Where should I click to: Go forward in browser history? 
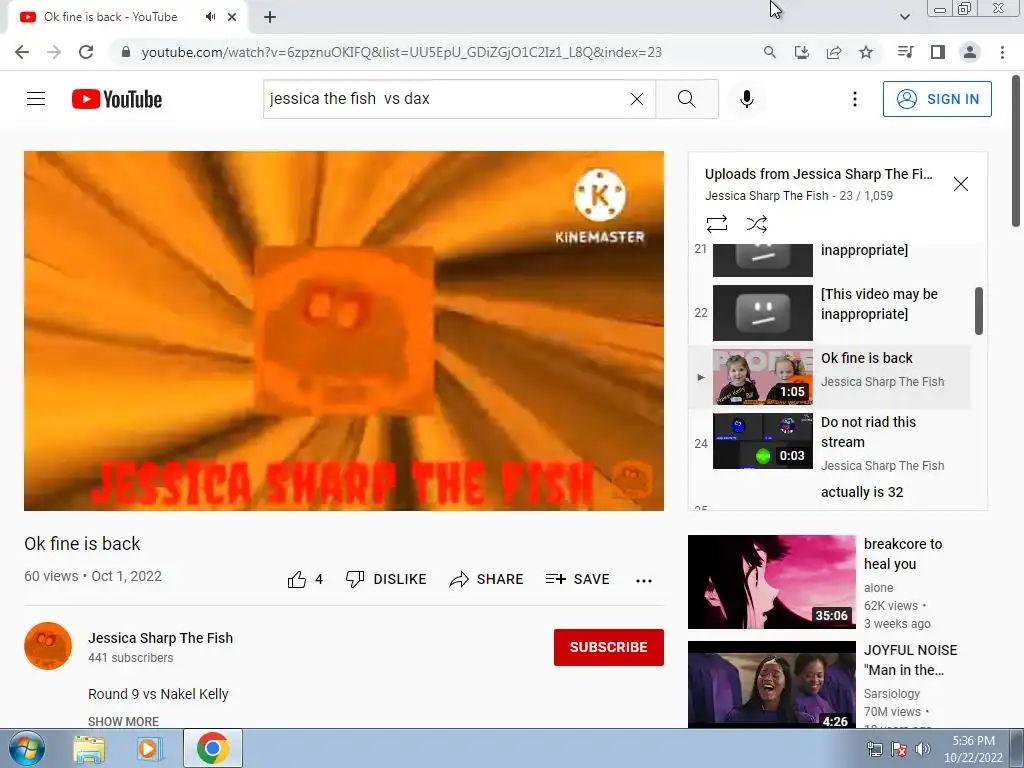(54, 52)
